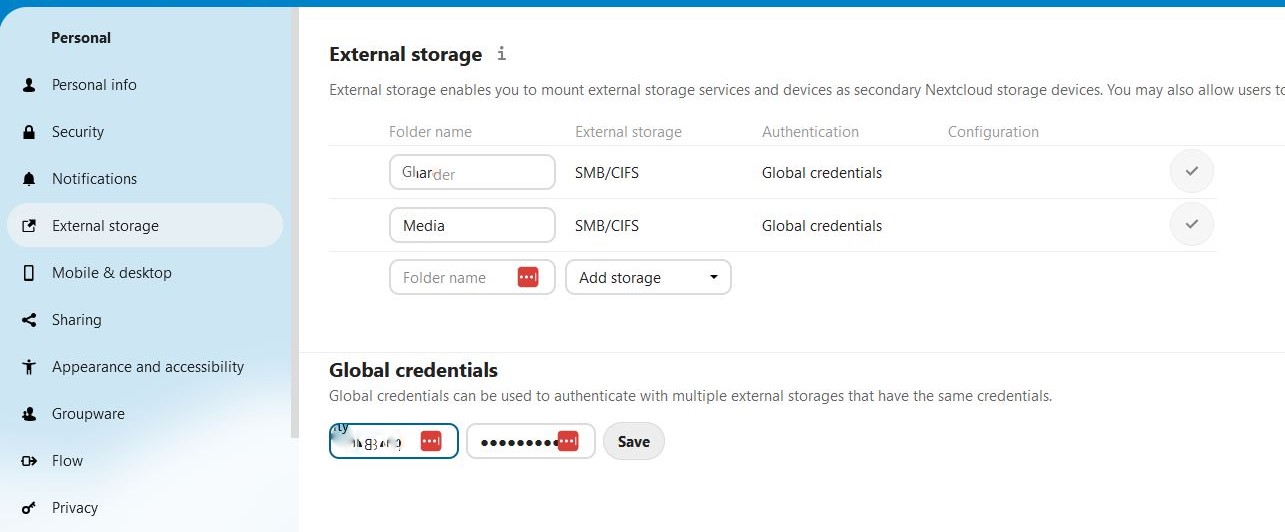Save the global credentials
Screen dimensions: 1285x532
(x=633, y=441)
